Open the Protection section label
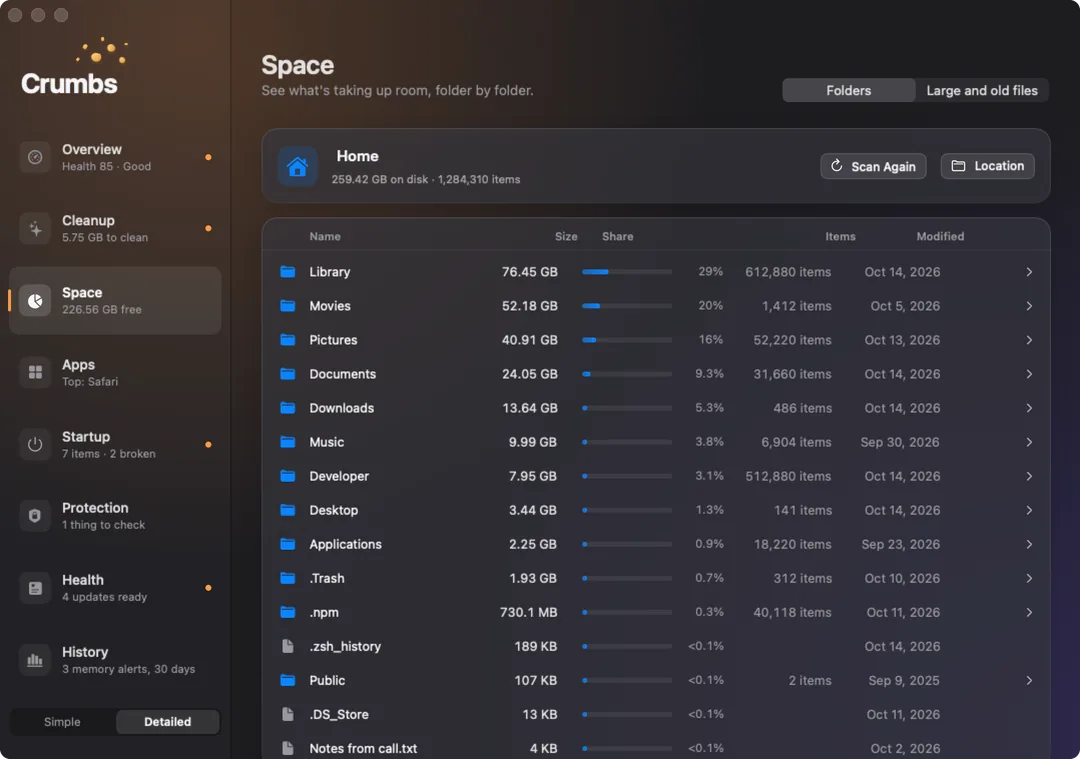The image size is (1080, 759). pos(95,508)
